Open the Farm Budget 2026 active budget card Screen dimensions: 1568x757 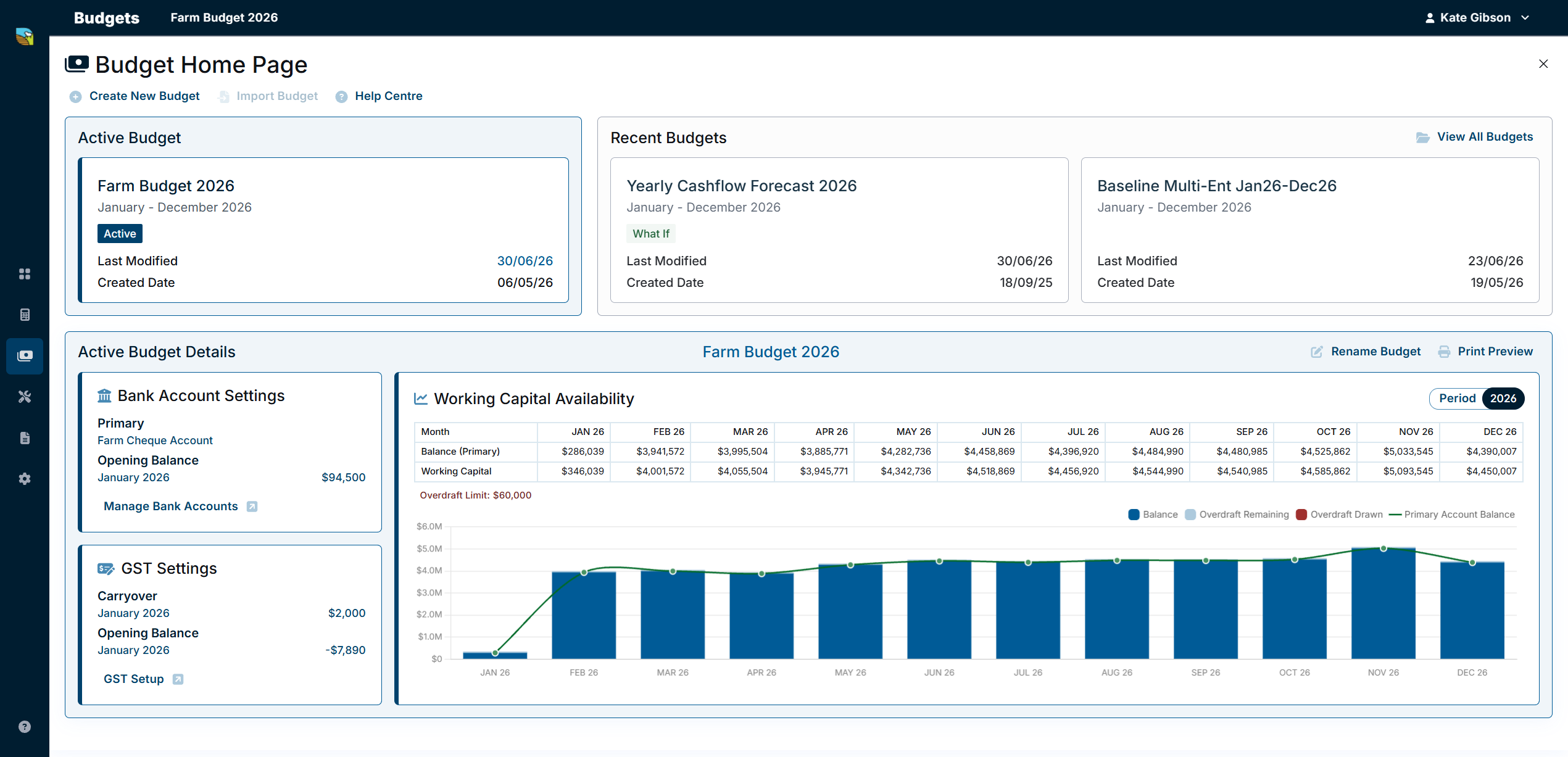click(325, 230)
